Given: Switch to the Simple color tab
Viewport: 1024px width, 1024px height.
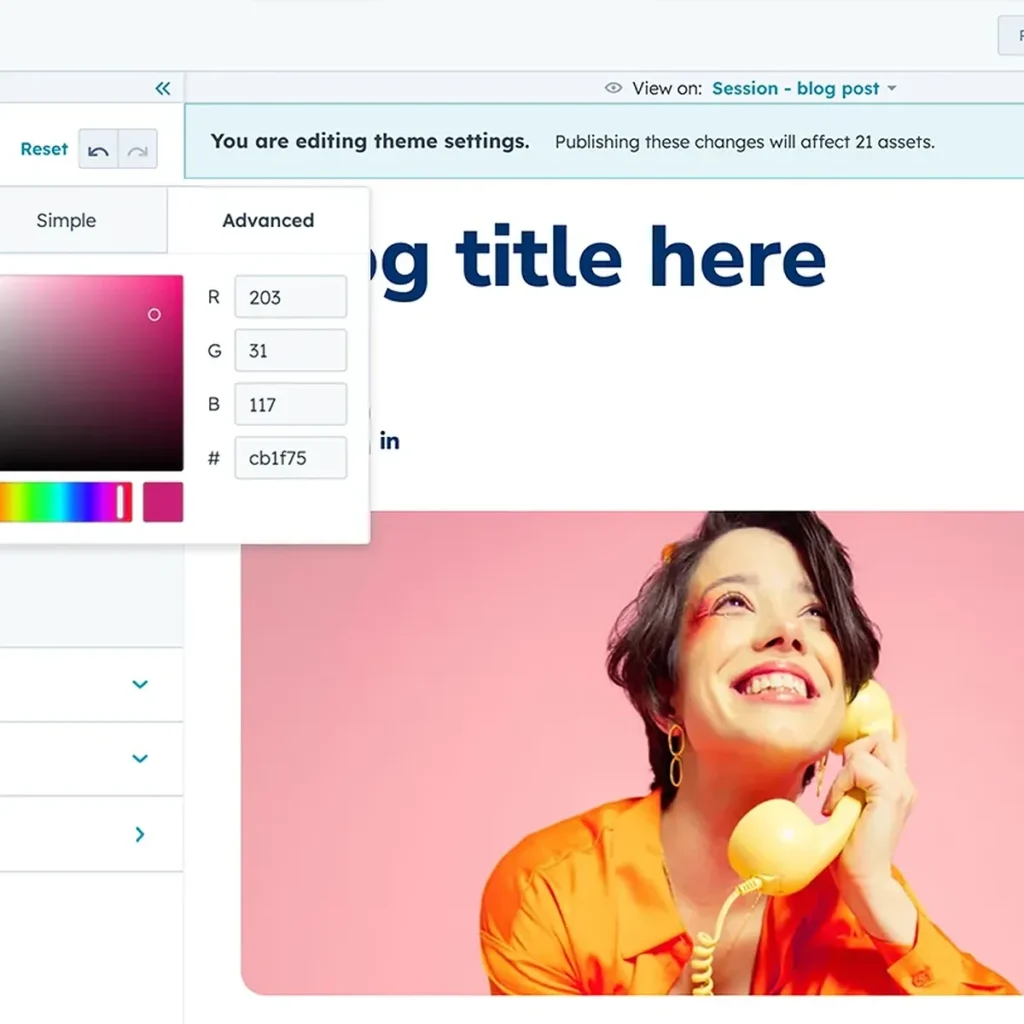Looking at the screenshot, I should (66, 221).
